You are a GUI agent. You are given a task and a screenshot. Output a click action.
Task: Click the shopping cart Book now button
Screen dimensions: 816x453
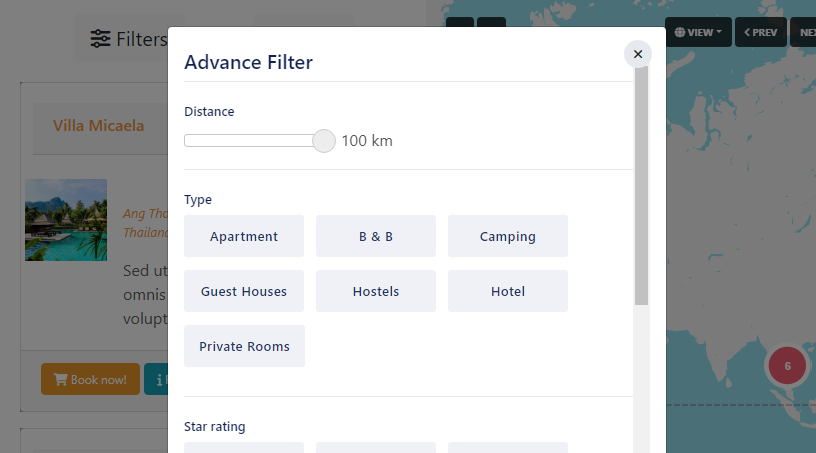point(90,379)
